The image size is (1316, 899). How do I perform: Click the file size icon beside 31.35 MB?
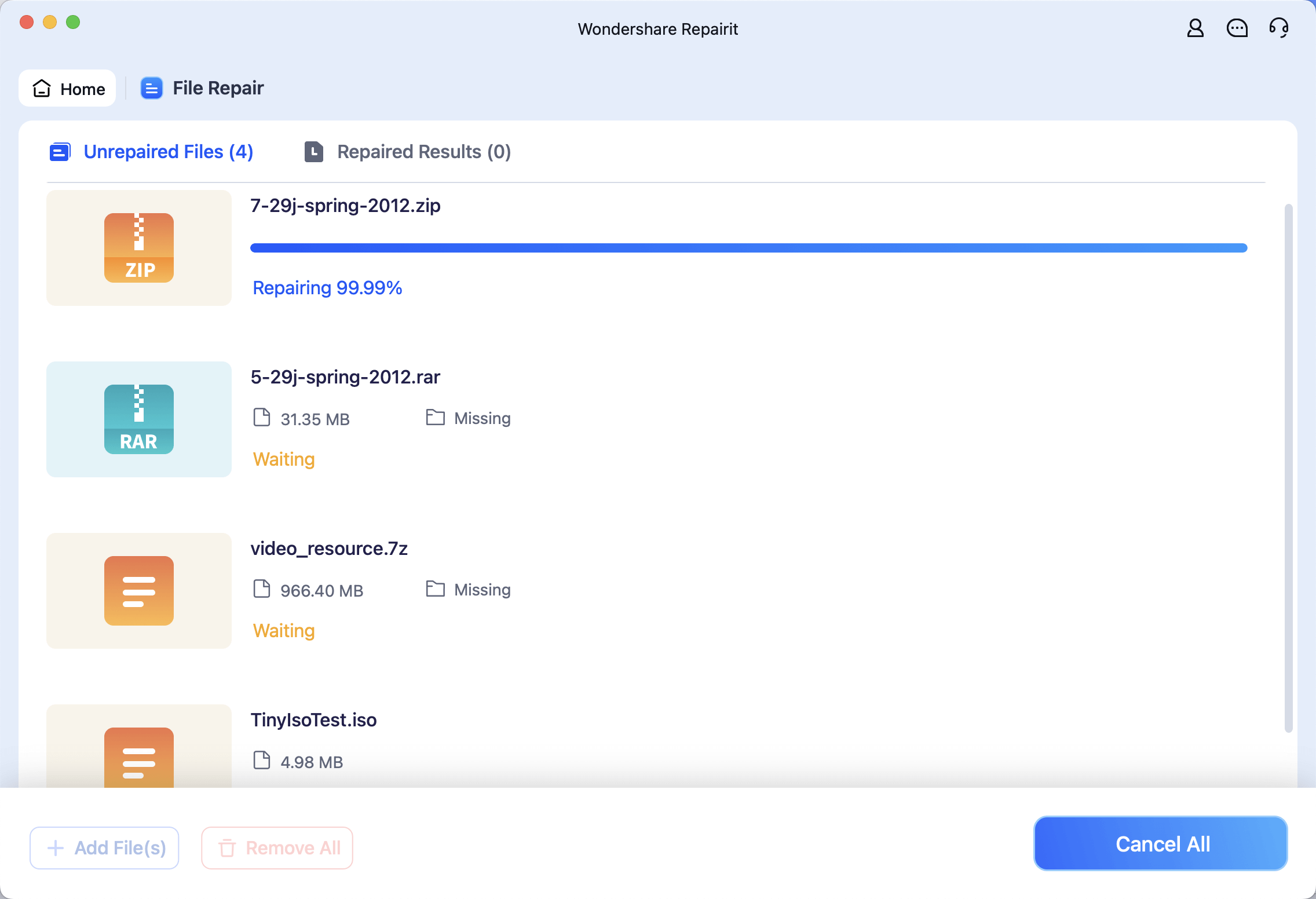[x=262, y=417]
